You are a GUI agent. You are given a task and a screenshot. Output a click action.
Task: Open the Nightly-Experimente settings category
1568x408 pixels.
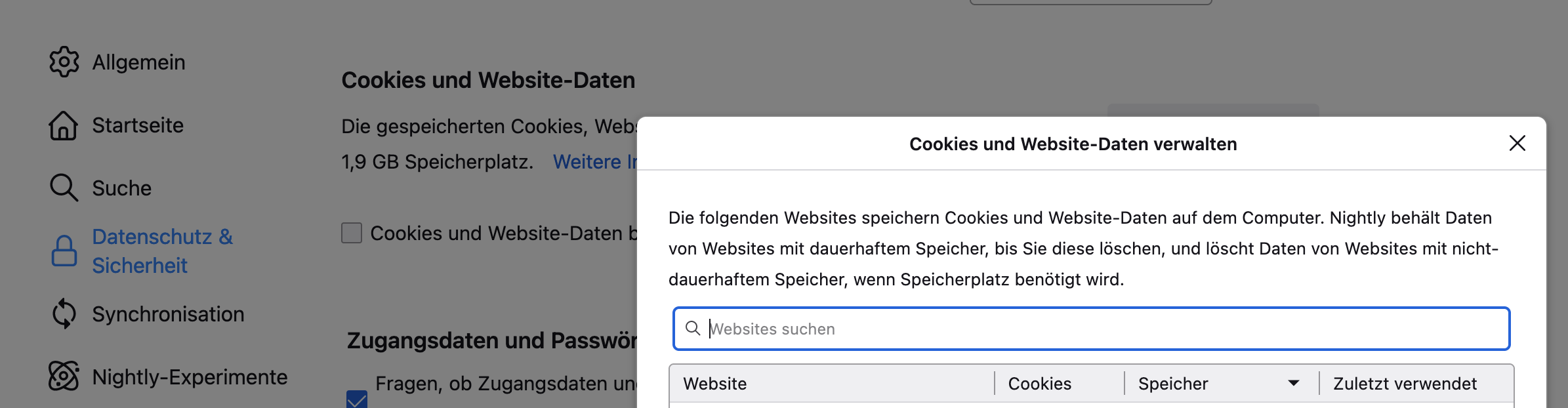point(190,377)
